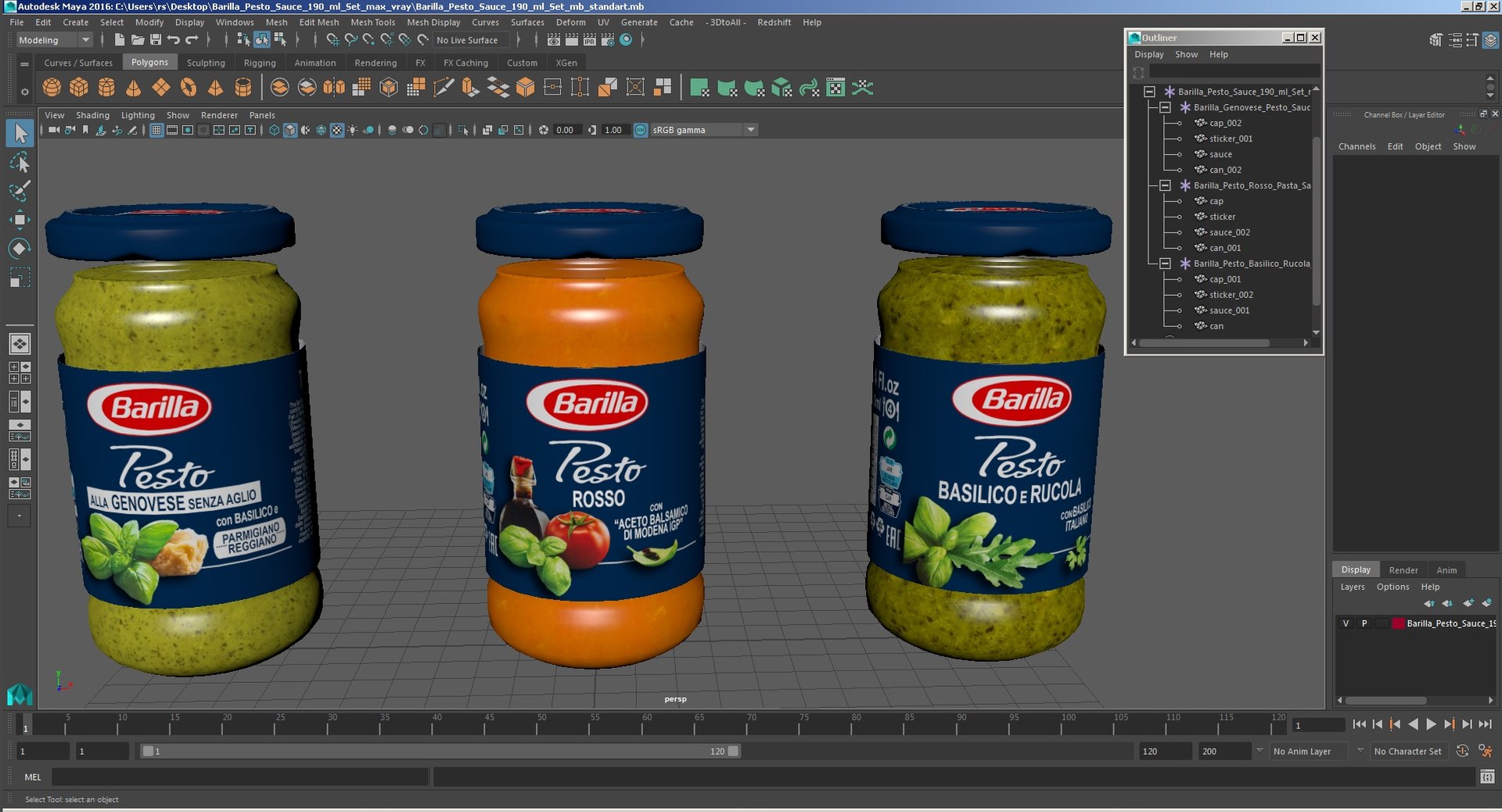This screenshot has height=812, width=1502.
Task: Go to the end of playback range
Action: pyautogui.click(x=1486, y=724)
